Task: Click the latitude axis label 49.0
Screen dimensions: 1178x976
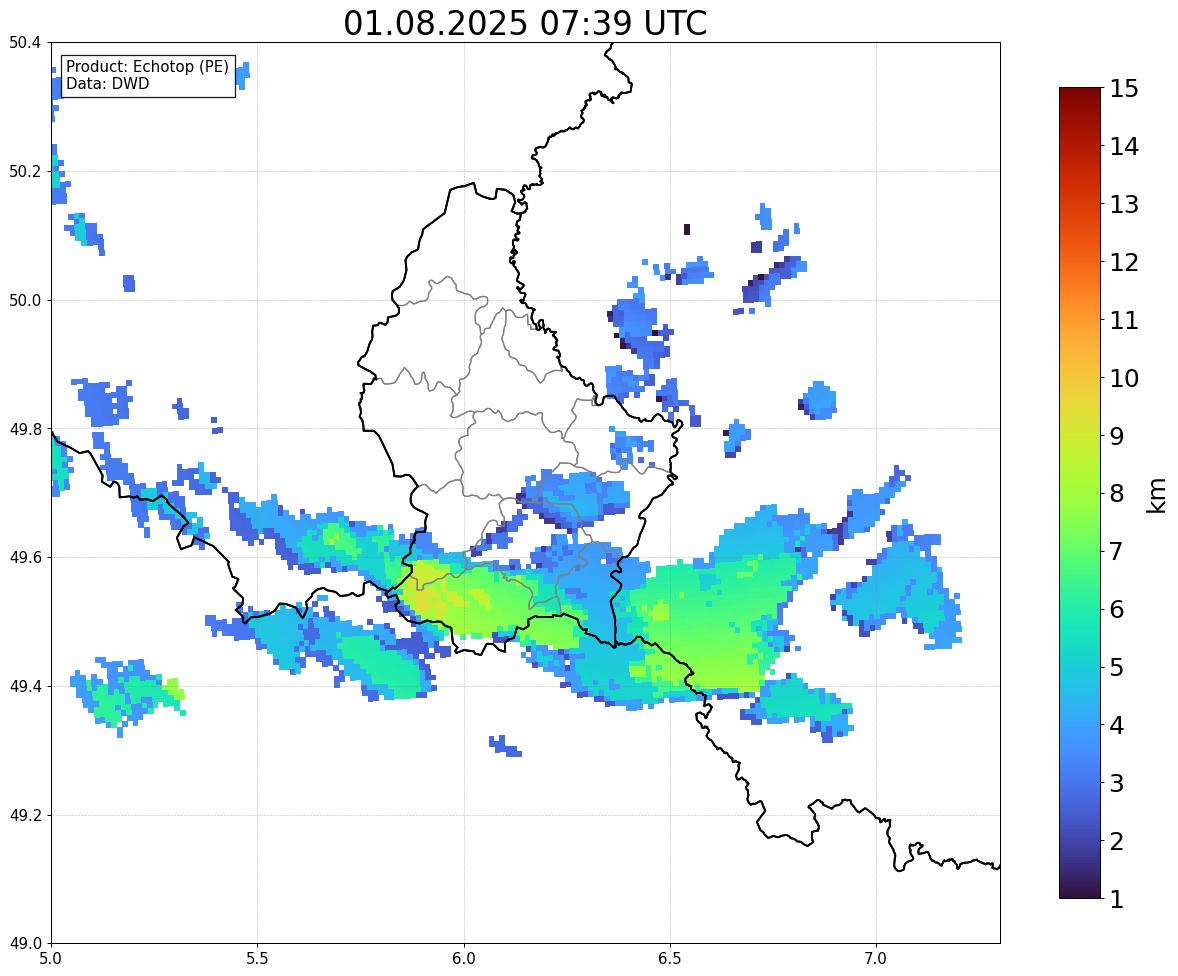Action: tap(25, 944)
